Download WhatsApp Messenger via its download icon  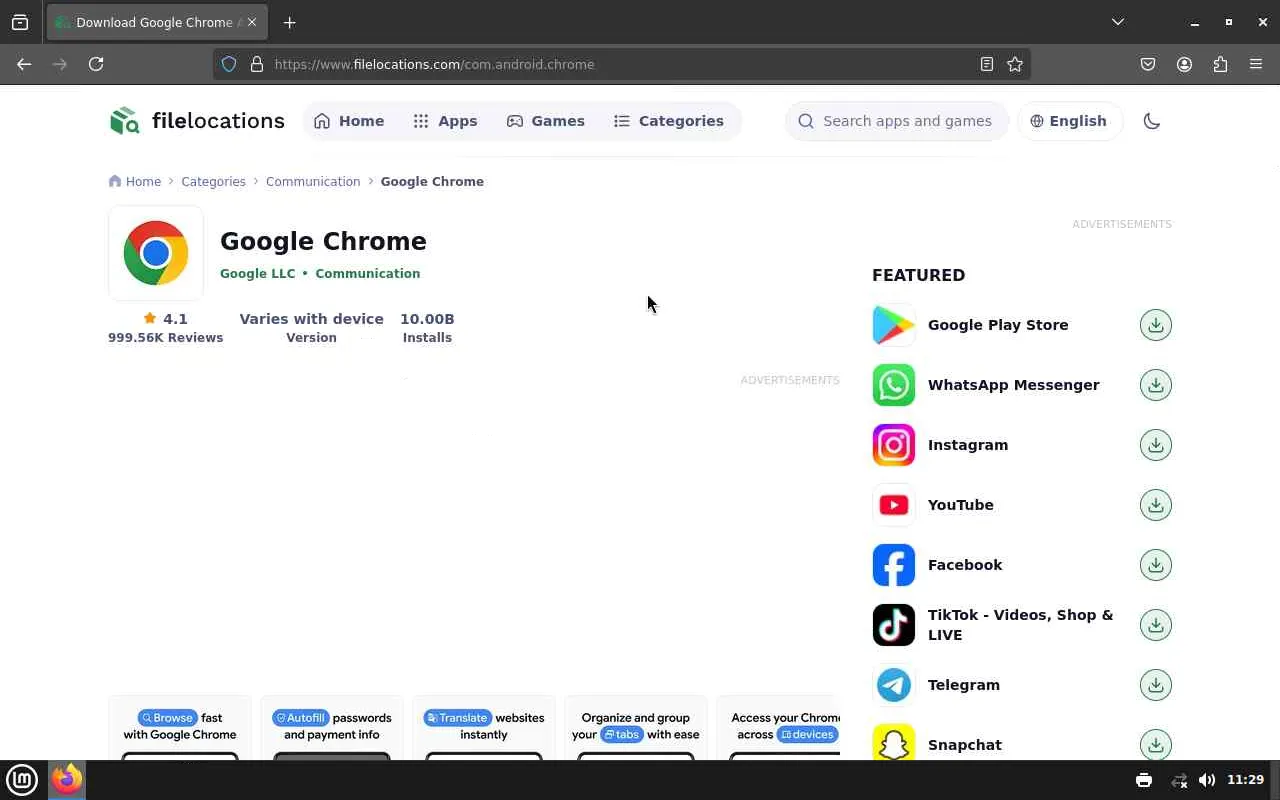coord(1156,385)
